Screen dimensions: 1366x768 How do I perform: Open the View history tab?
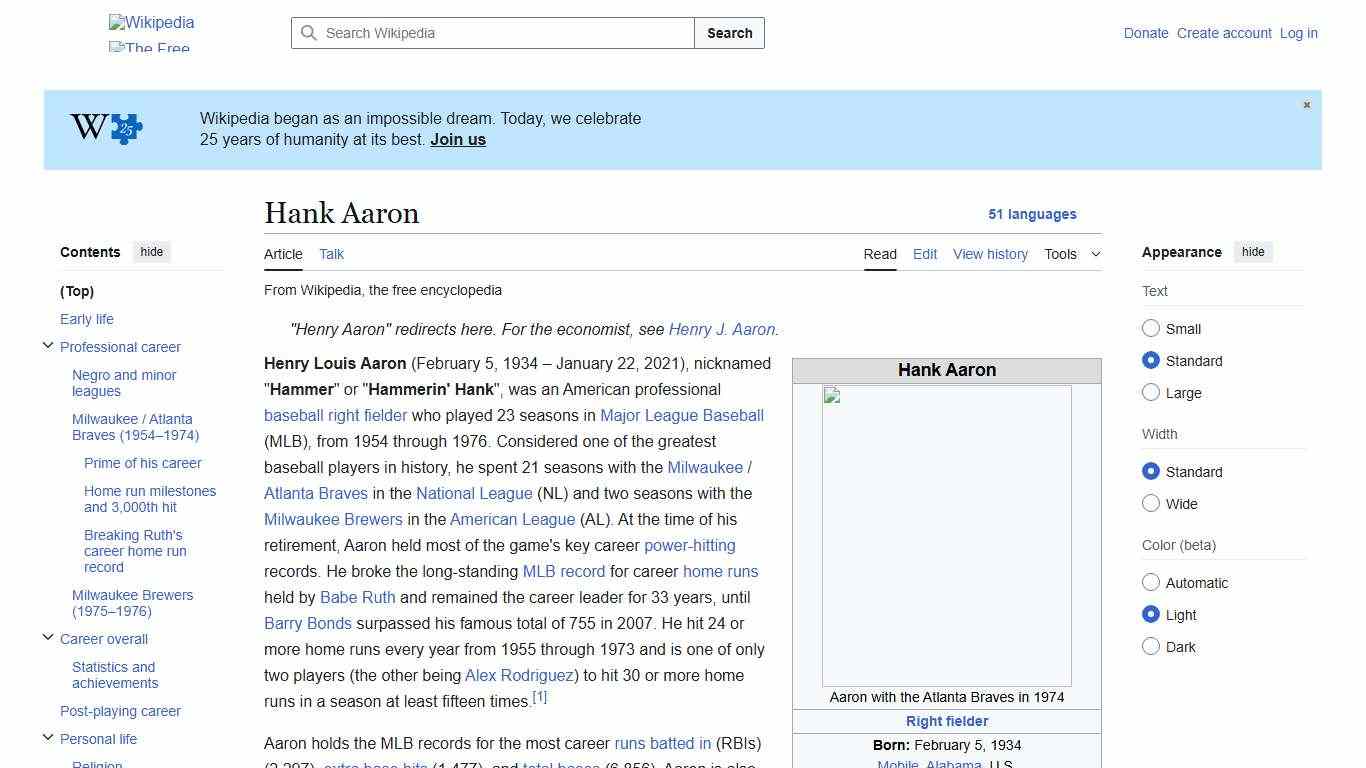[x=990, y=254]
